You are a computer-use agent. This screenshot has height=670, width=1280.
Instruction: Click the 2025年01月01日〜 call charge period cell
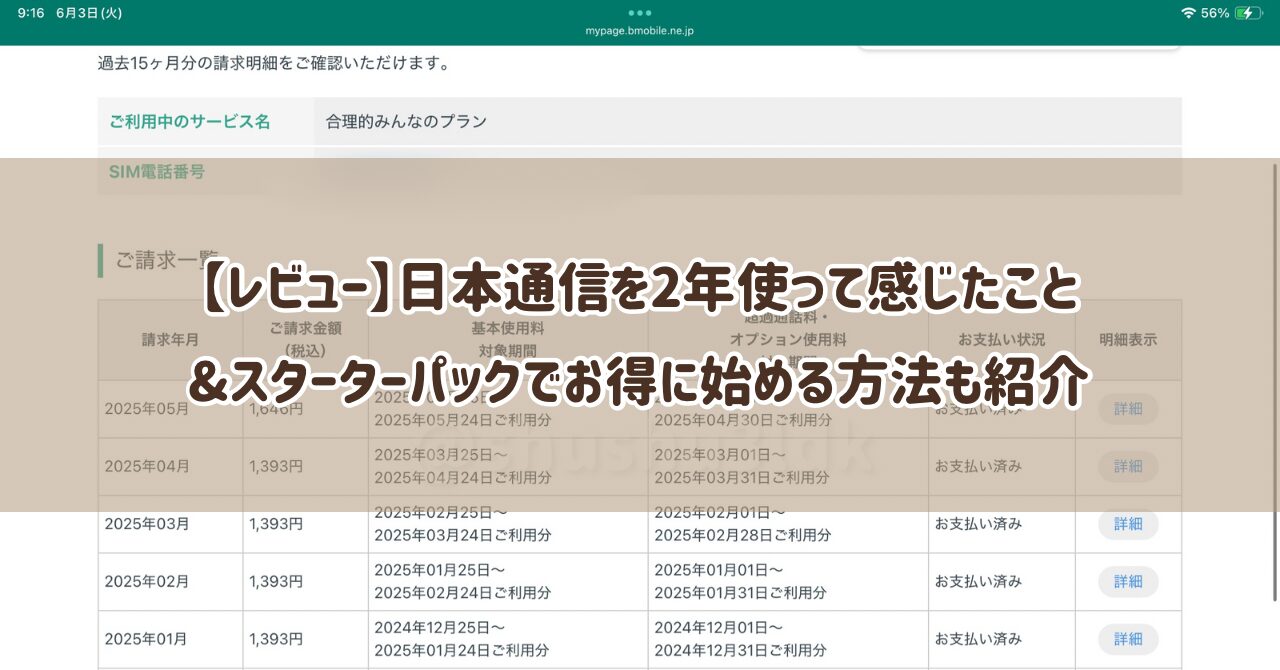788,582
